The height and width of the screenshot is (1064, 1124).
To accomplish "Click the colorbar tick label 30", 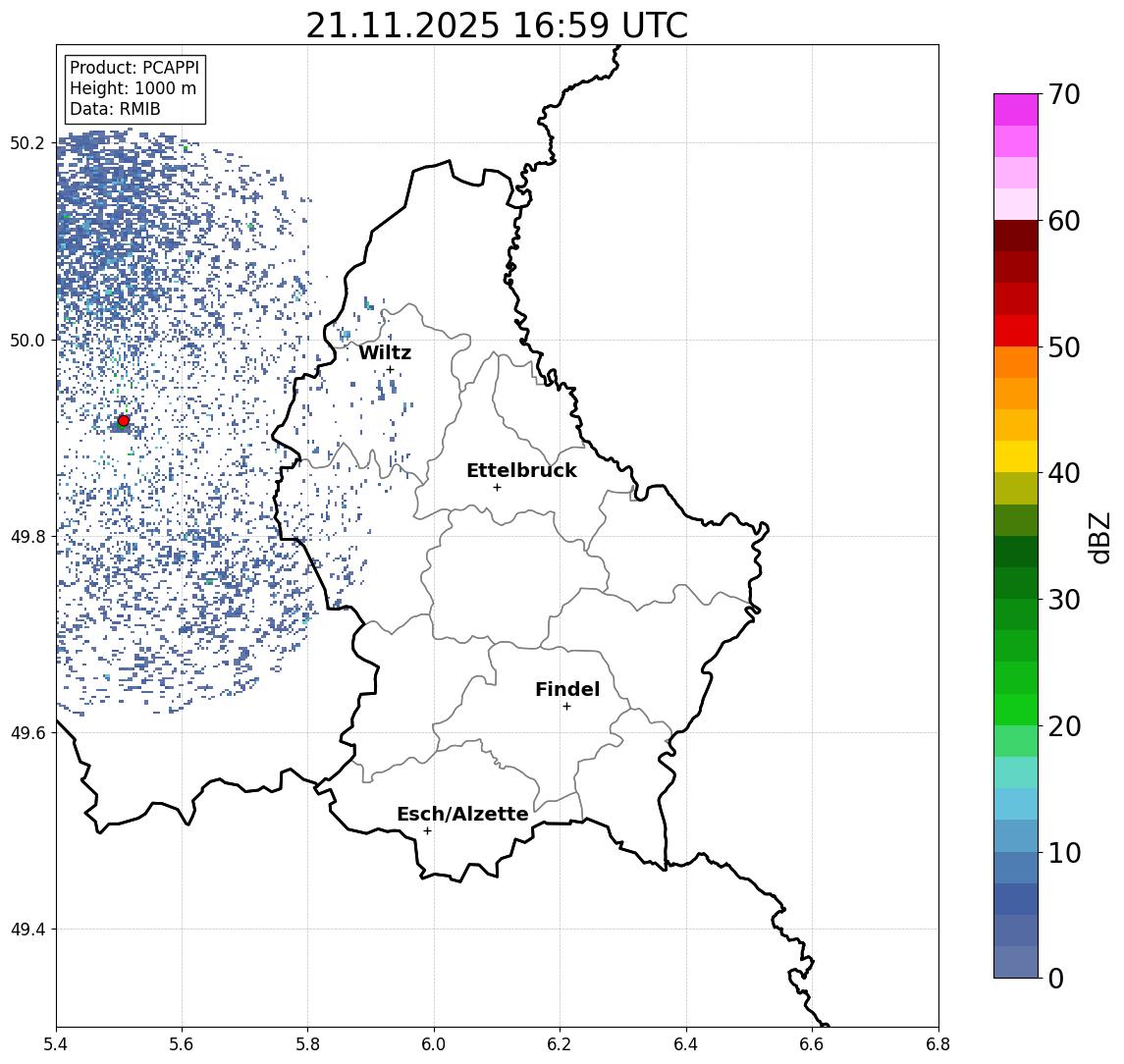I will pyautogui.click(x=1064, y=600).
